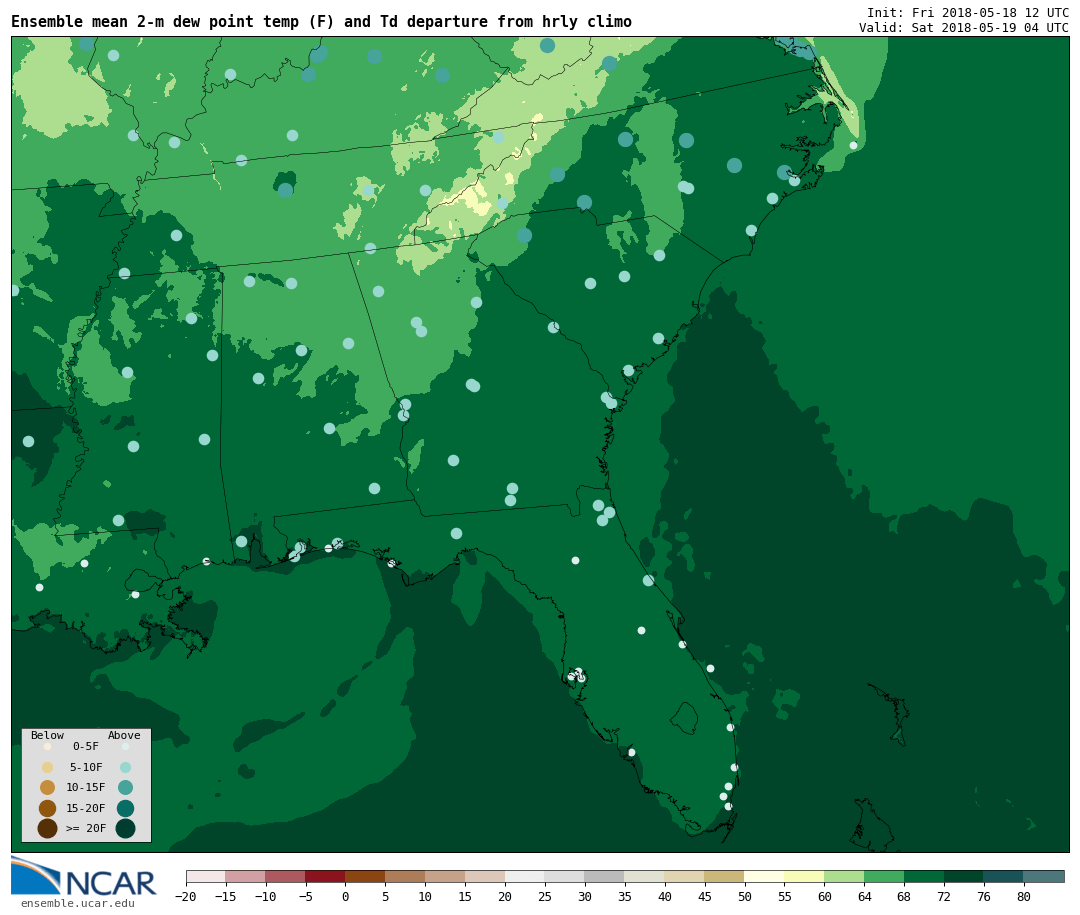This screenshot has height=915, width=1080.
Task: Click the above 5-10F light teal legend dot
Action: click(125, 768)
